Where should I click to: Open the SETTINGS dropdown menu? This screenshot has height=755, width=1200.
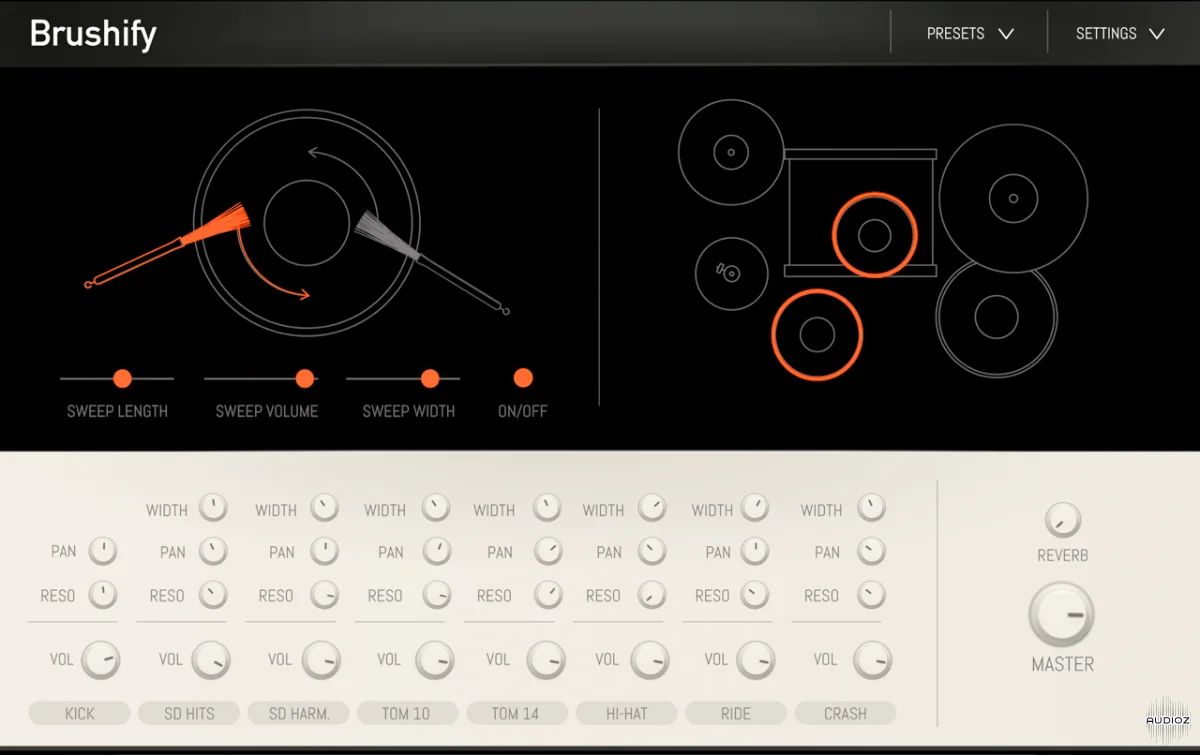1120,33
